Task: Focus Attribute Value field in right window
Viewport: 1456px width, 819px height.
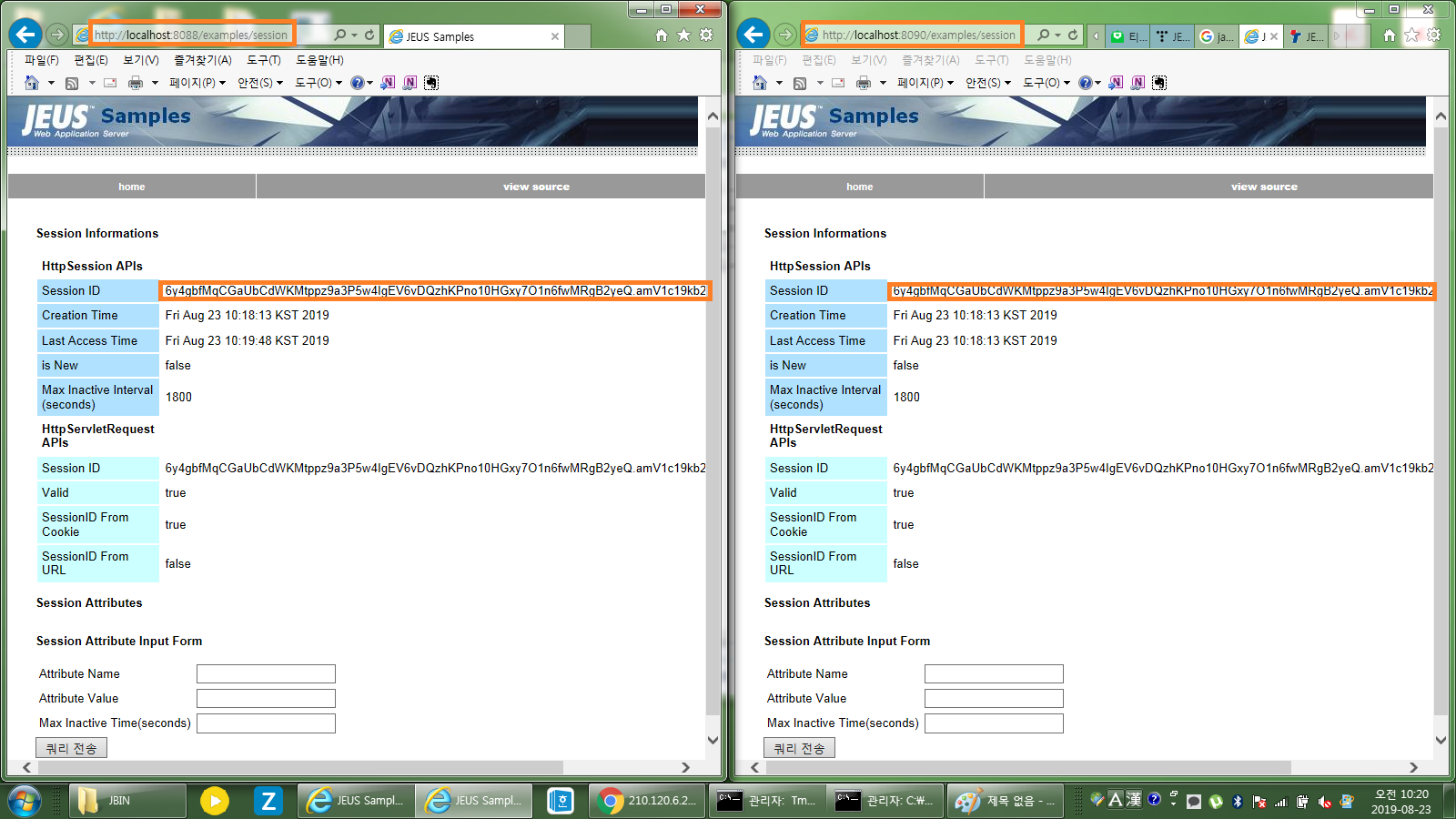Action: 994,698
